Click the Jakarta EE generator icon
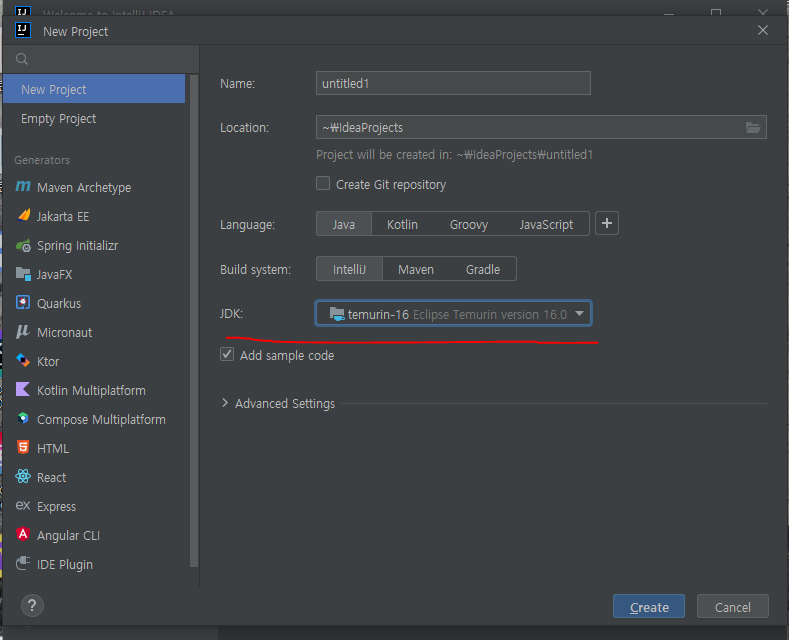The image size is (789, 640). pyautogui.click(x=24, y=216)
